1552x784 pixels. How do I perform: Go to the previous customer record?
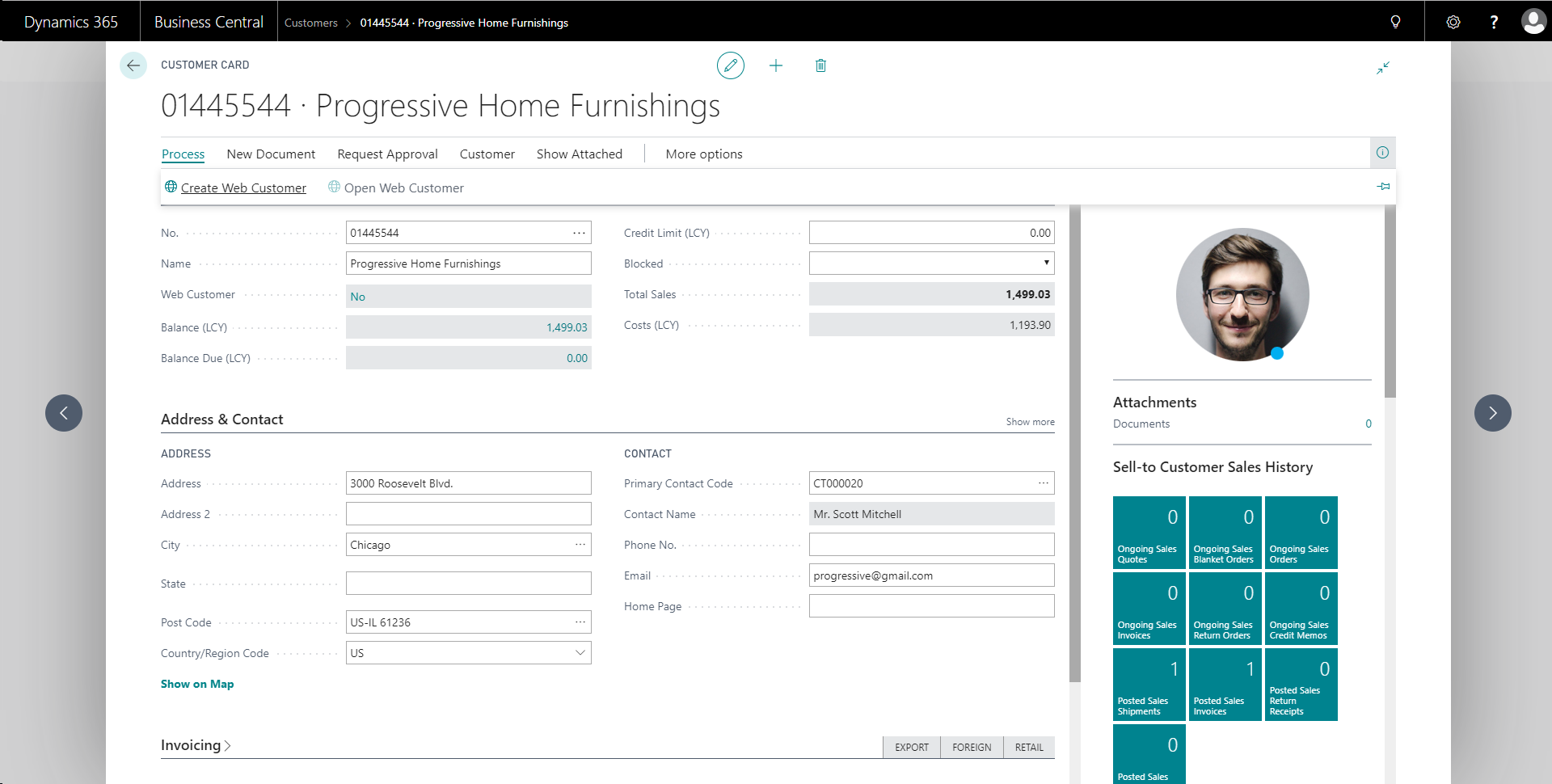click(x=64, y=413)
